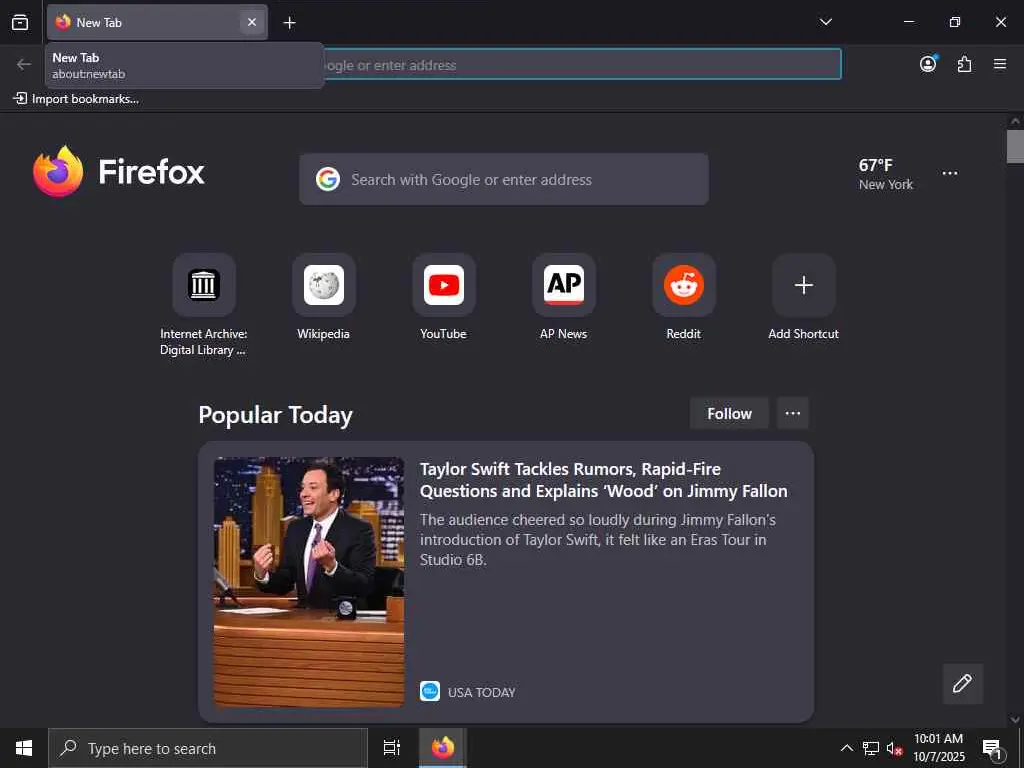Viewport: 1024px width, 768px height.
Task: Open the hamburger application menu
Action: [x=1000, y=64]
